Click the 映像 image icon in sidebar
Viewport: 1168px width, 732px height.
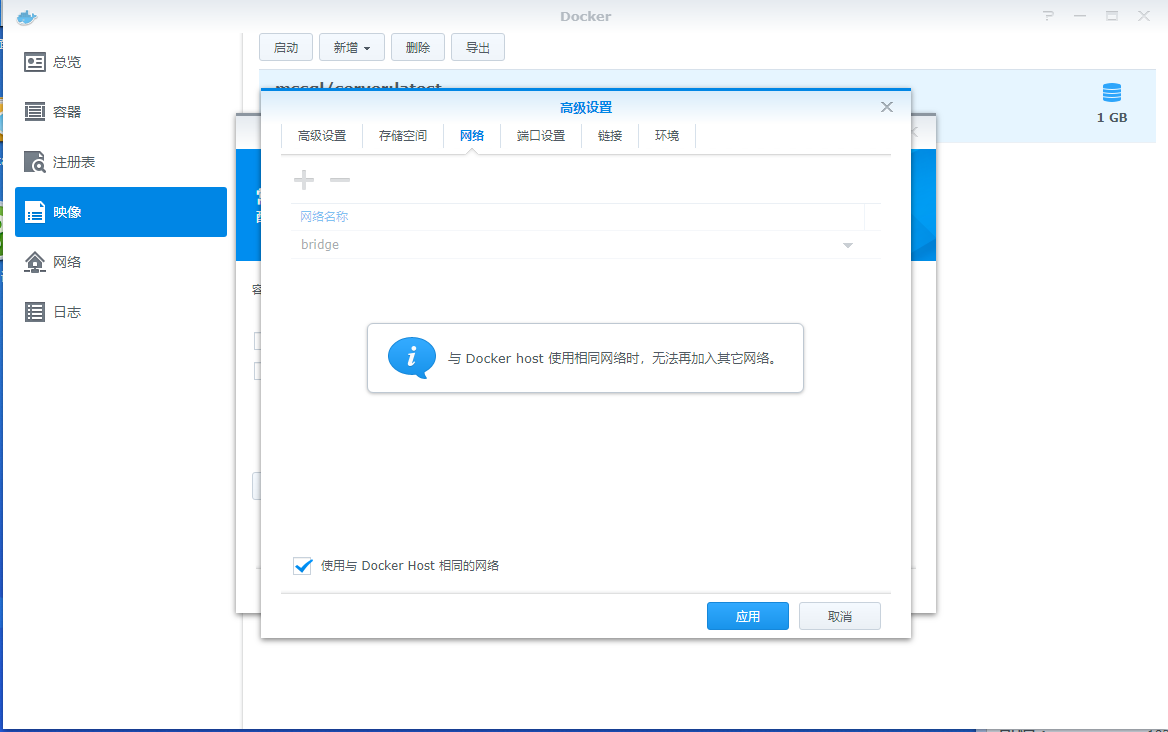click(x=35, y=212)
